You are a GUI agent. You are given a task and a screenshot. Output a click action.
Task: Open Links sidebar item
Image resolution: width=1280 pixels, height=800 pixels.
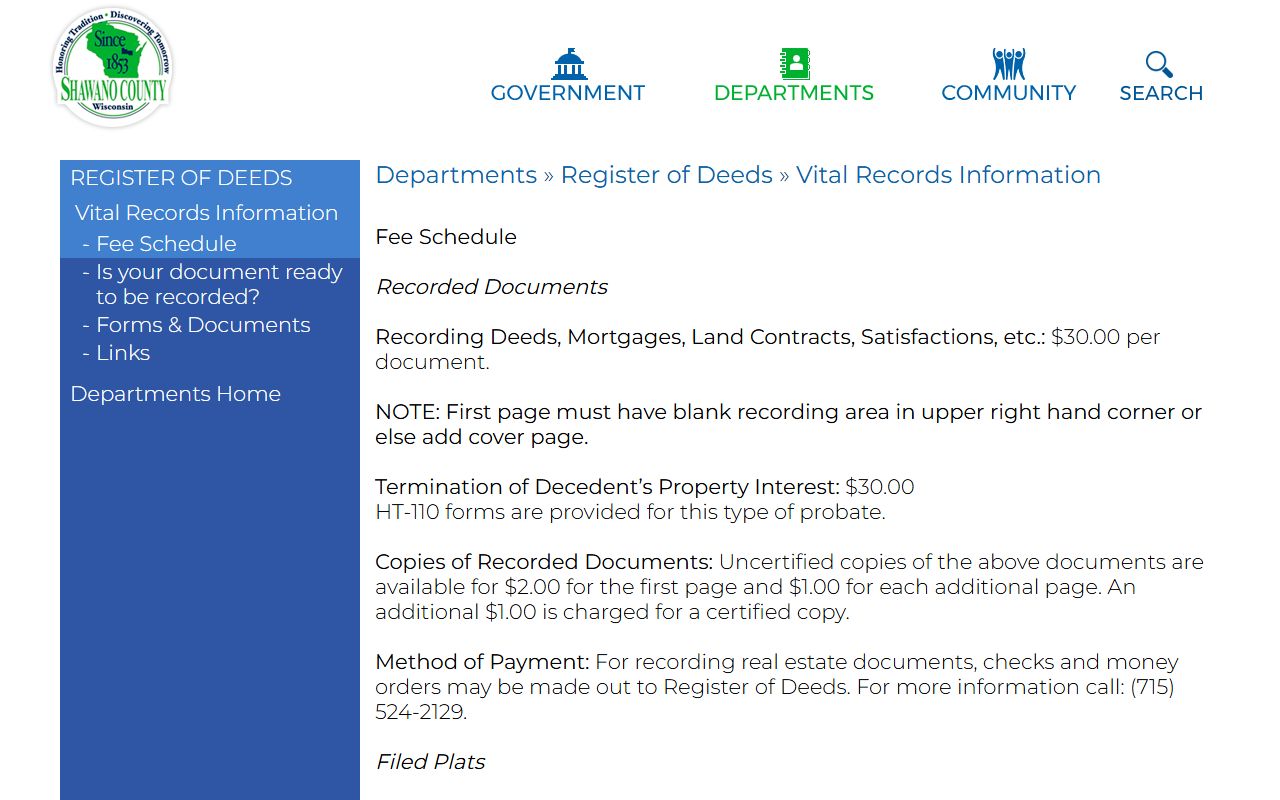click(x=123, y=353)
